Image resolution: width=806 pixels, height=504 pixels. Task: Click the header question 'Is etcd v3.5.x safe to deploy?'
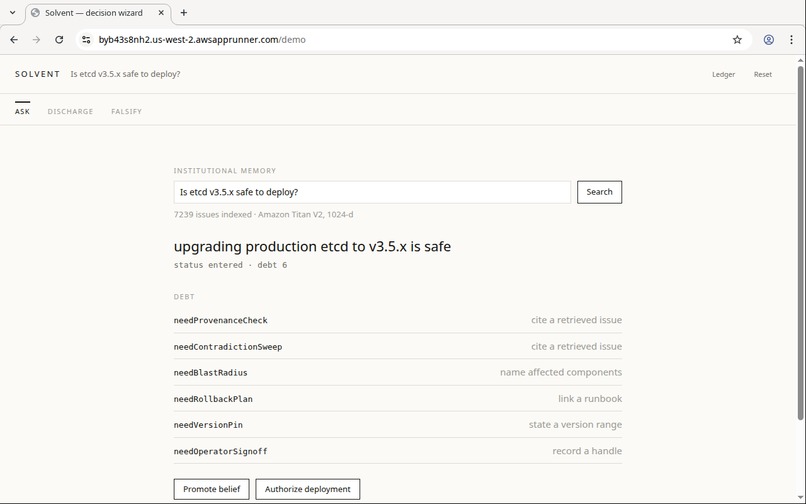[125, 74]
